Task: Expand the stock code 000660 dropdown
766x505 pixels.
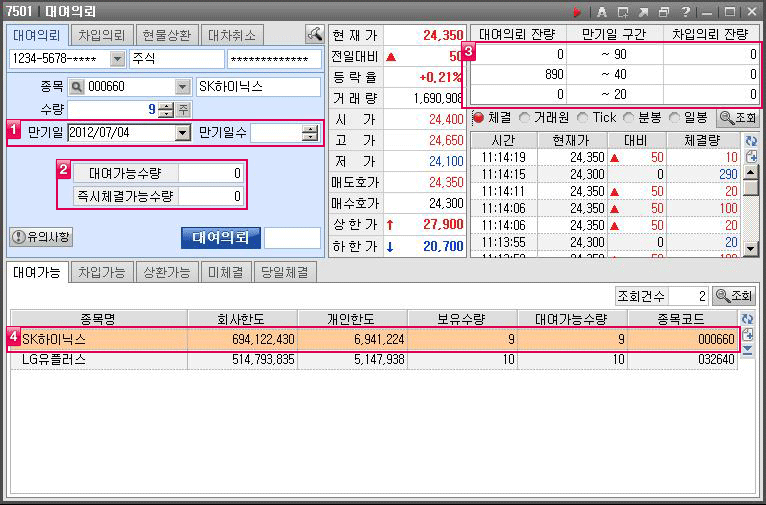Action: click(x=182, y=87)
